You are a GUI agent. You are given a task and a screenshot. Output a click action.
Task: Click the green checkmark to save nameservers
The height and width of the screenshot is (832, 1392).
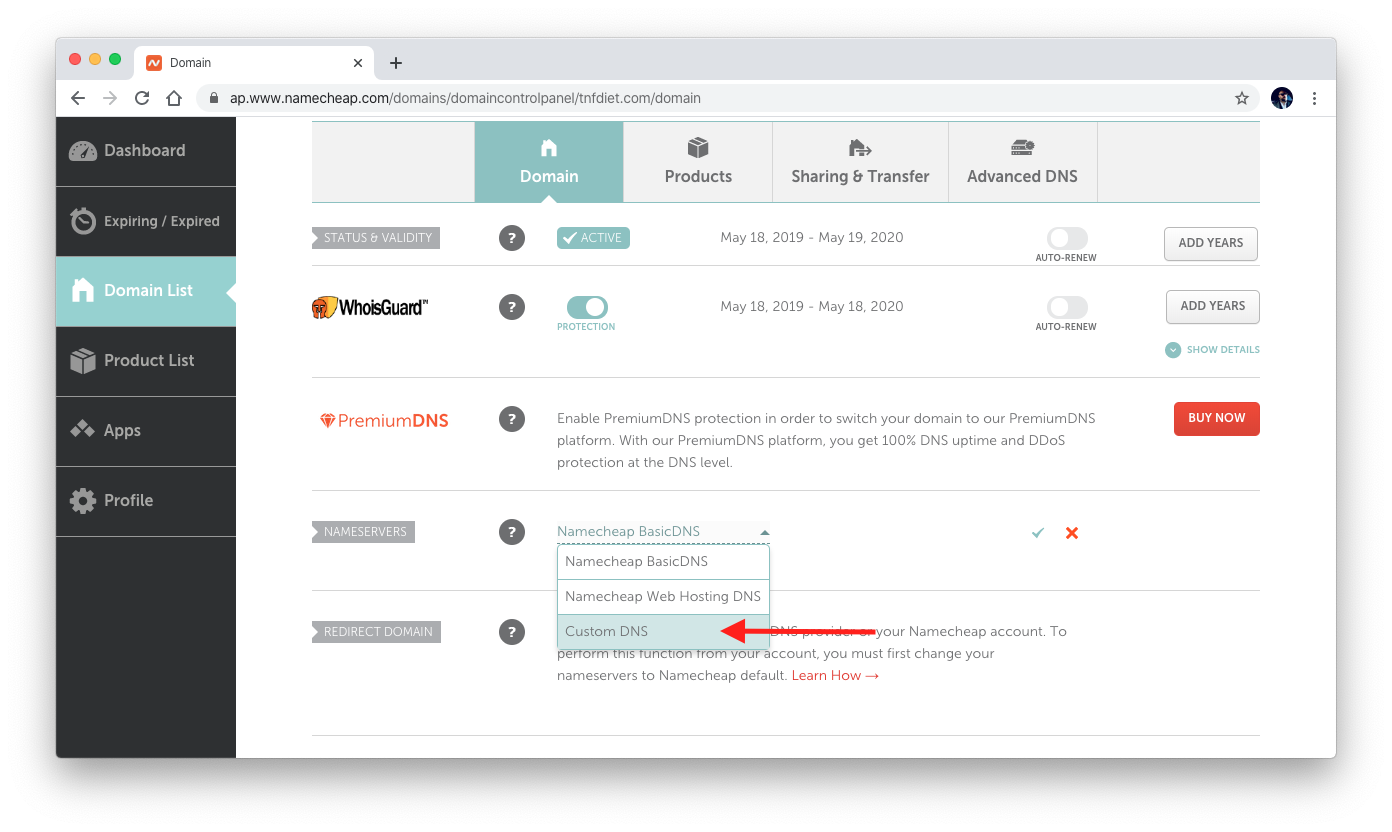pyautogui.click(x=1038, y=533)
